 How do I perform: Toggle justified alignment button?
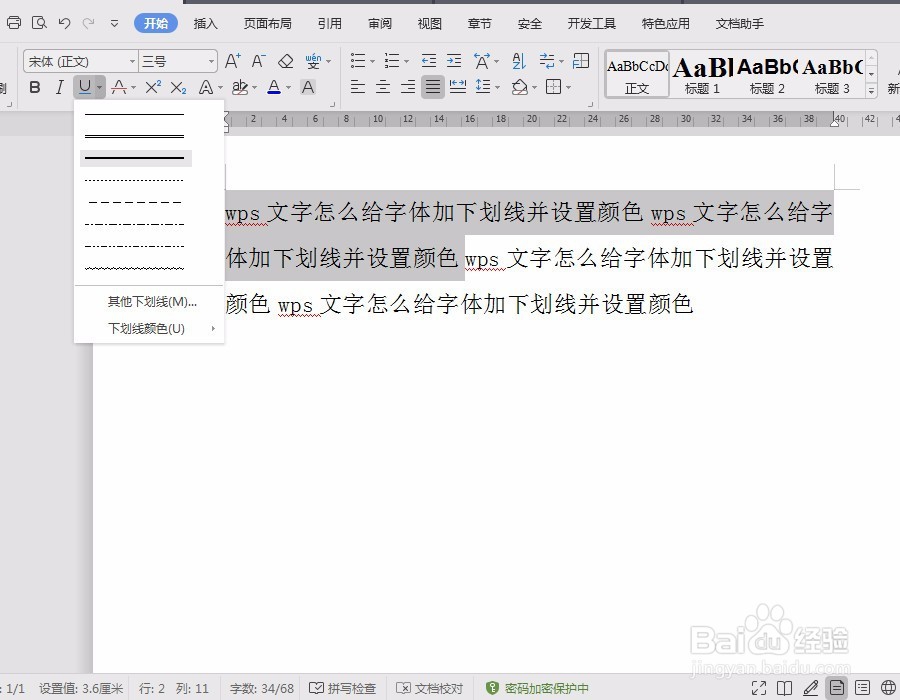click(433, 87)
